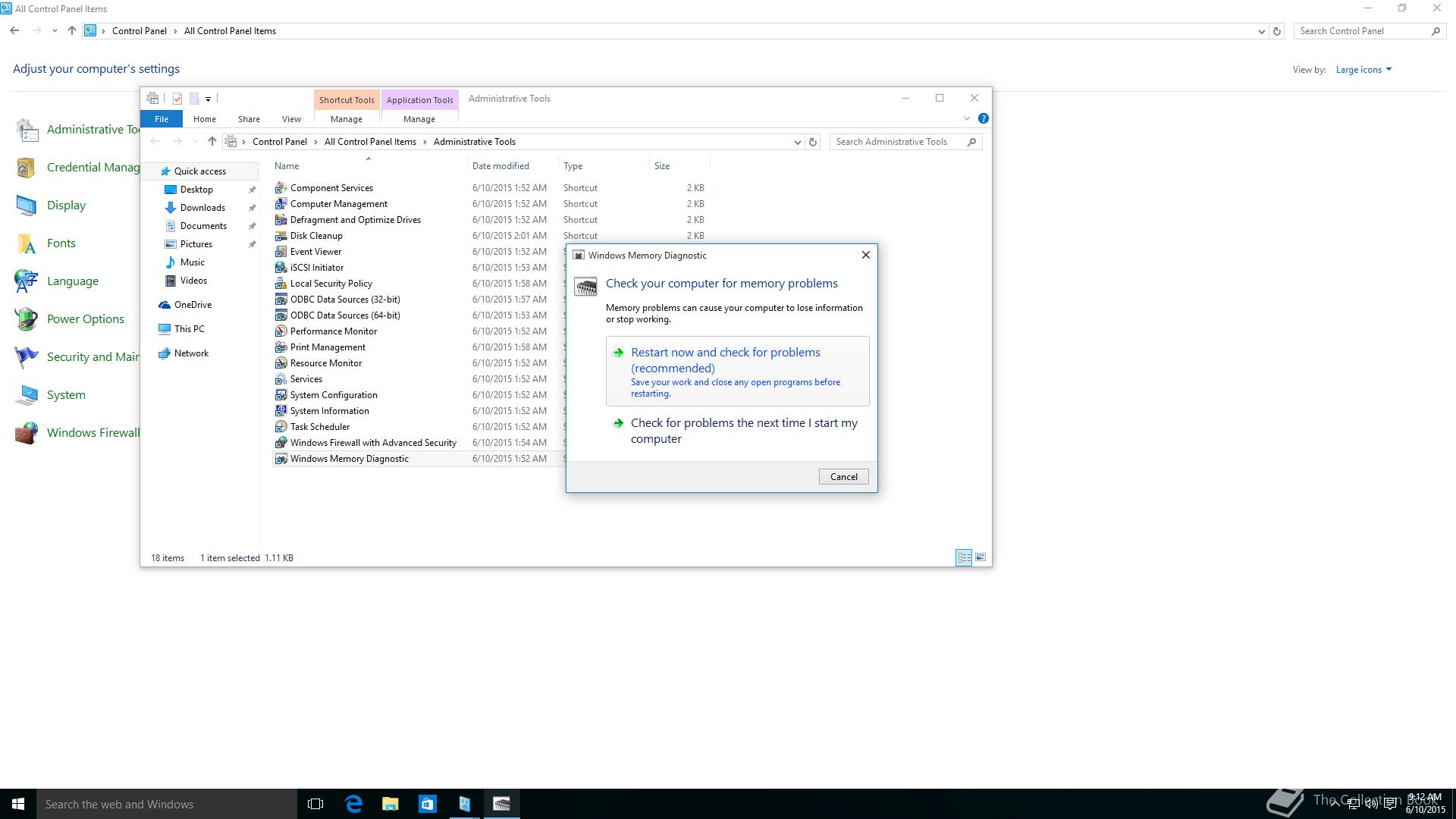Open the File ribbon tab
Image resolution: width=1456 pixels, height=819 pixels.
click(x=161, y=119)
